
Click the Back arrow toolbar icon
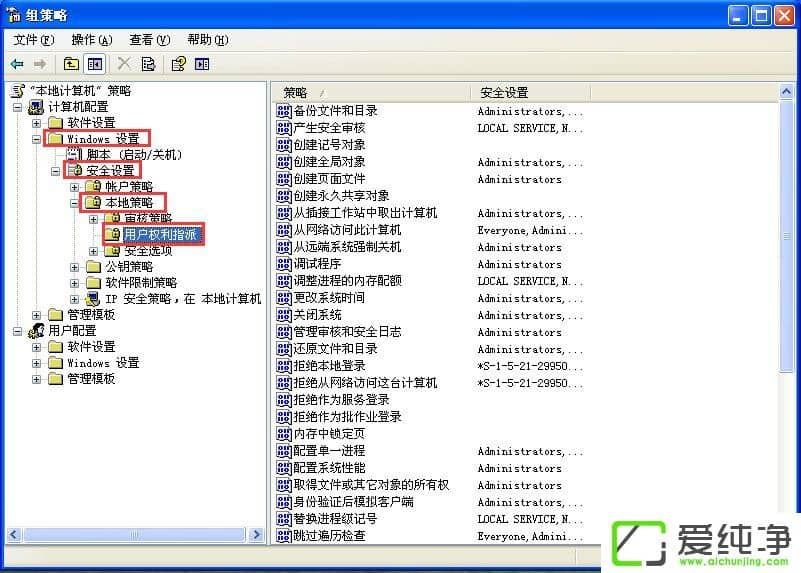(17, 64)
